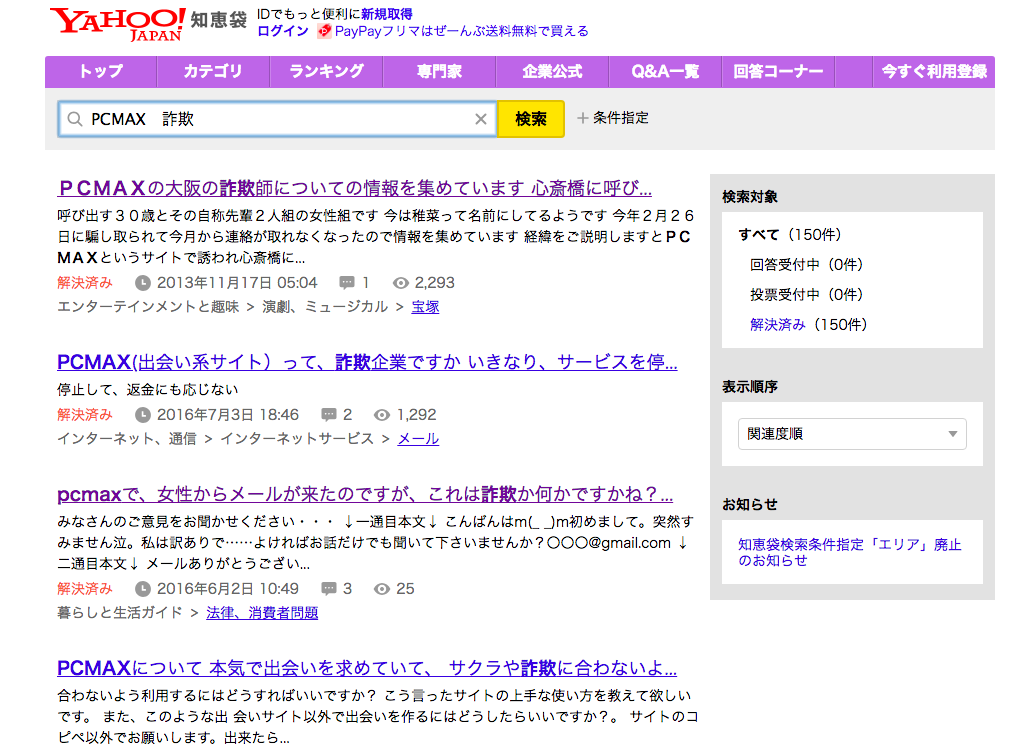Click the Yahoo! Japan logo
The height and width of the screenshot is (746, 1010).
(x=118, y=24)
